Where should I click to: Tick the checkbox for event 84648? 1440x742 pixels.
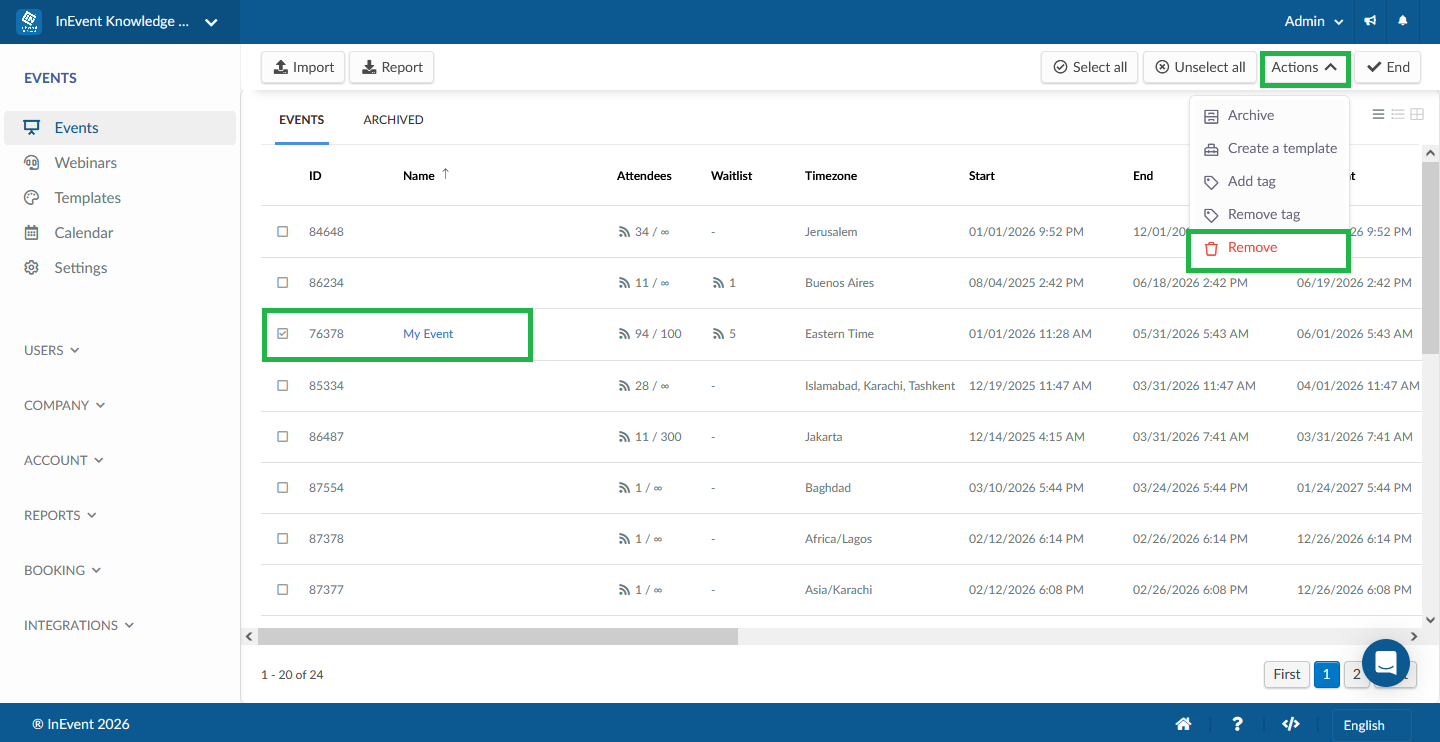coord(282,231)
